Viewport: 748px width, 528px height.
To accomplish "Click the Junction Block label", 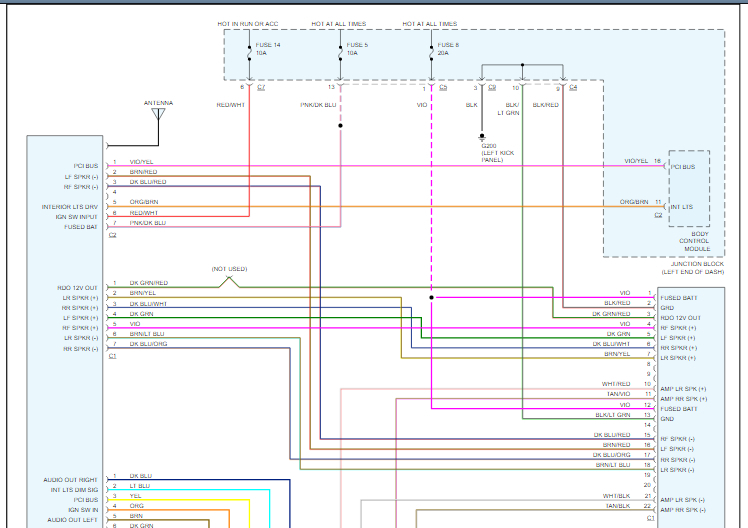I will (x=692, y=268).
